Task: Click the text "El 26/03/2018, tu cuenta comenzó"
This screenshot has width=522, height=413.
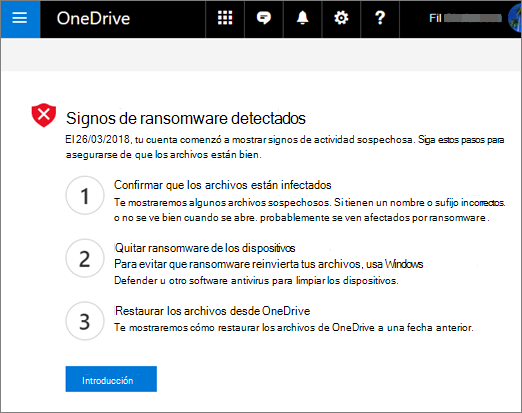Action: pos(143,140)
